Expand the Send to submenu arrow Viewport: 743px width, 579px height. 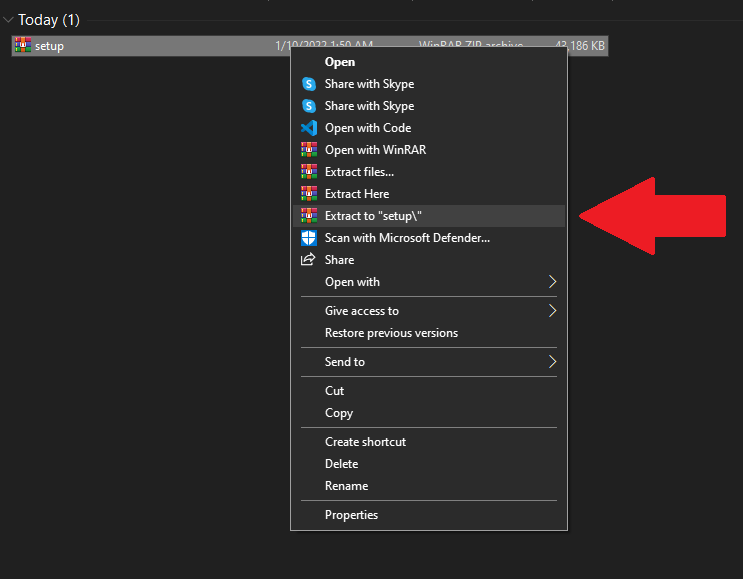click(552, 362)
